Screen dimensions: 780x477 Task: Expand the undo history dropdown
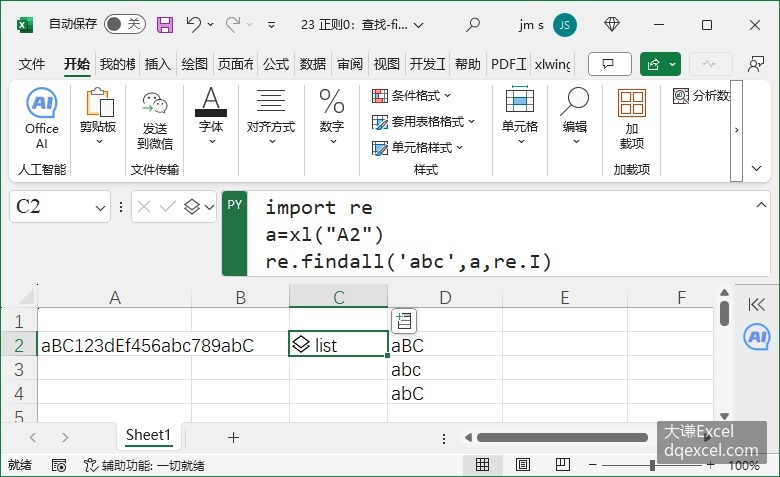pos(210,24)
